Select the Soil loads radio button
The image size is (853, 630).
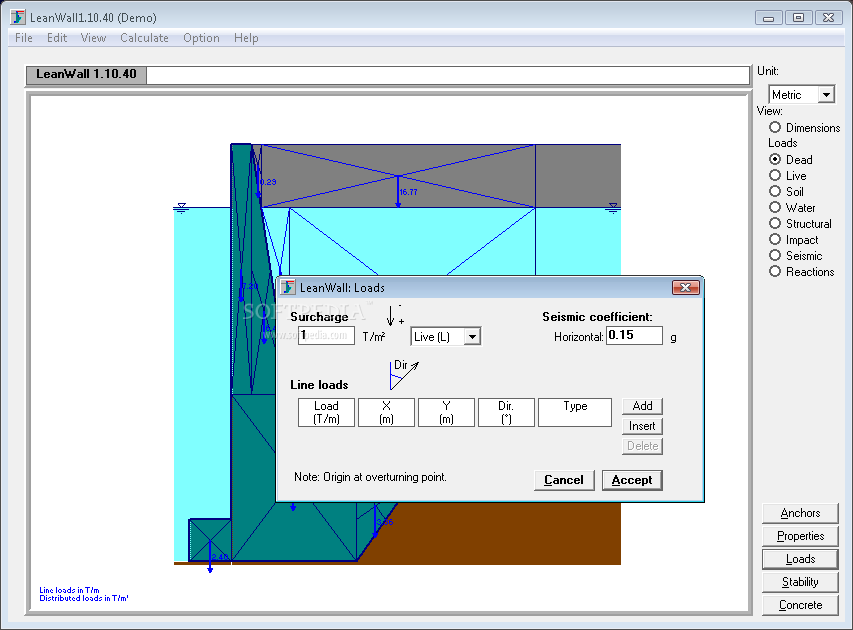coord(775,192)
